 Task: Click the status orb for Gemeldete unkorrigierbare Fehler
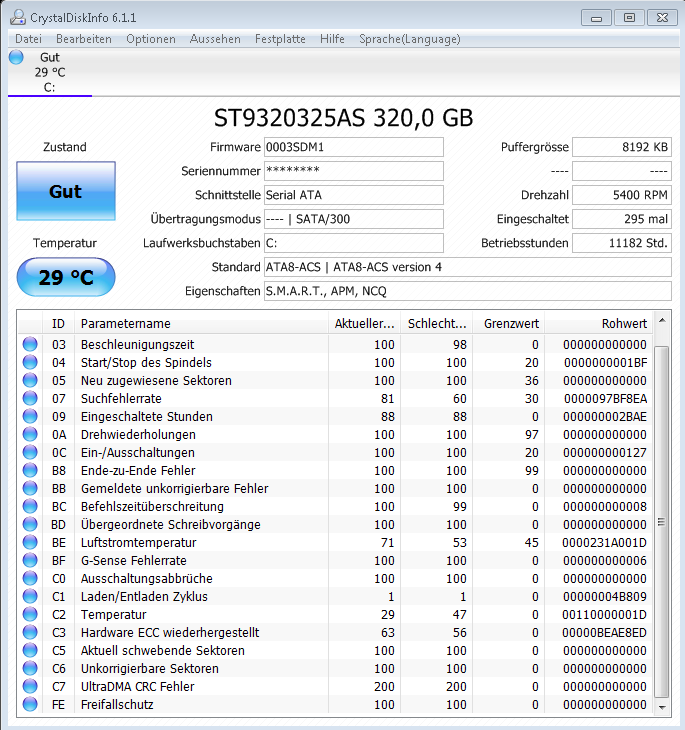[30, 488]
